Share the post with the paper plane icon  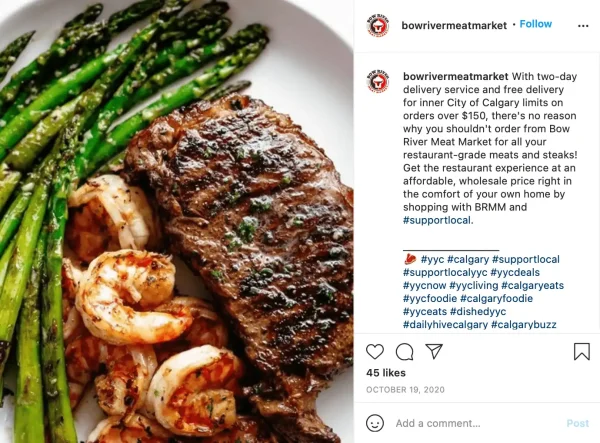click(x=434, y=351)
